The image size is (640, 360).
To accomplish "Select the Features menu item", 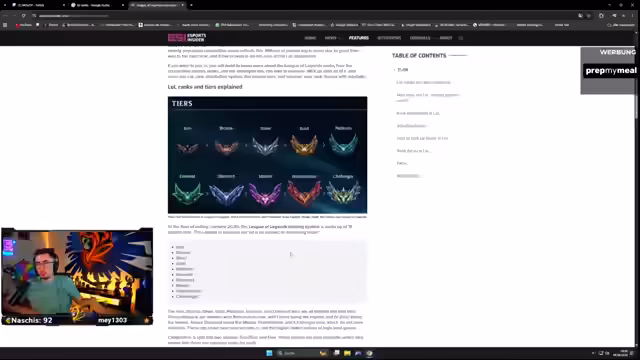I will pyautogui.click(x=358, y=38).
